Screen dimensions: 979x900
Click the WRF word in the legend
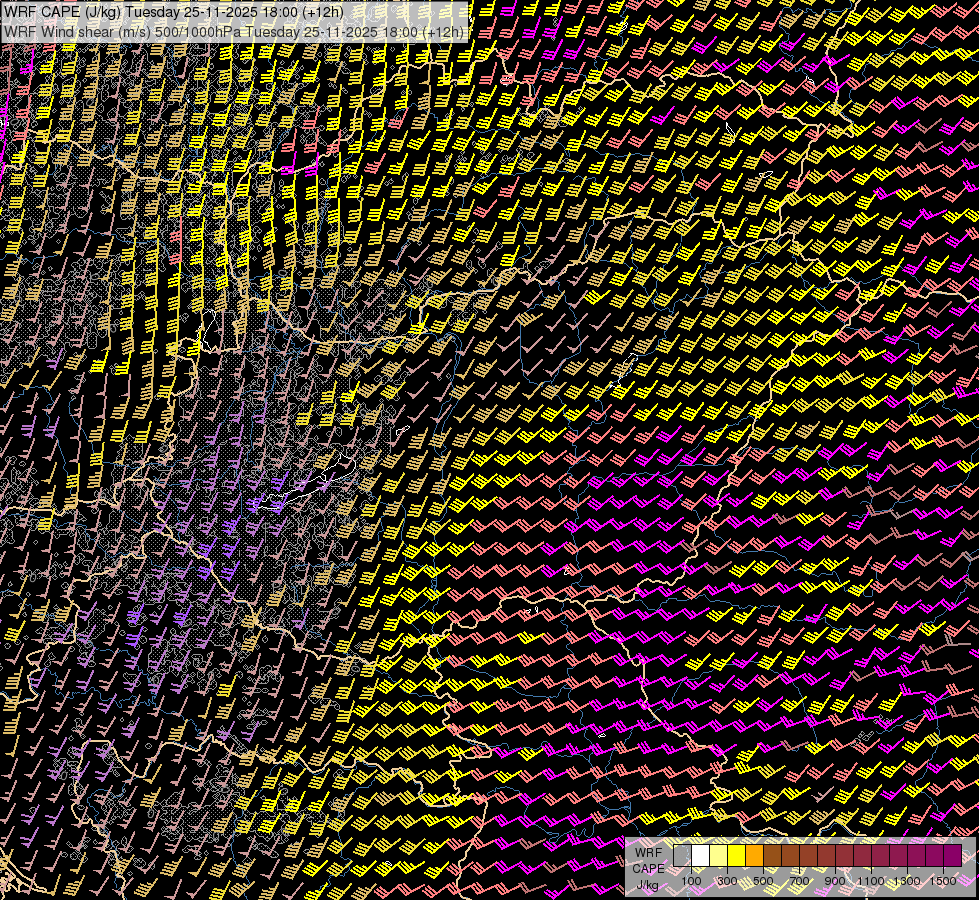tap(648, 853)
